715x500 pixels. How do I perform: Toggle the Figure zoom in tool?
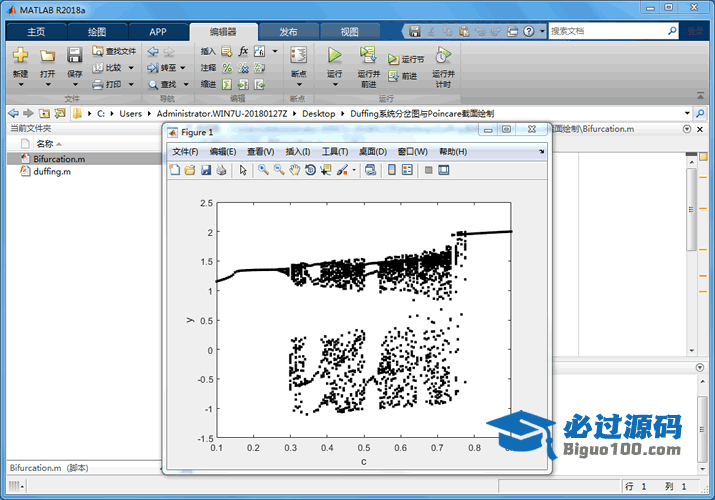click(x=263, y=170)
